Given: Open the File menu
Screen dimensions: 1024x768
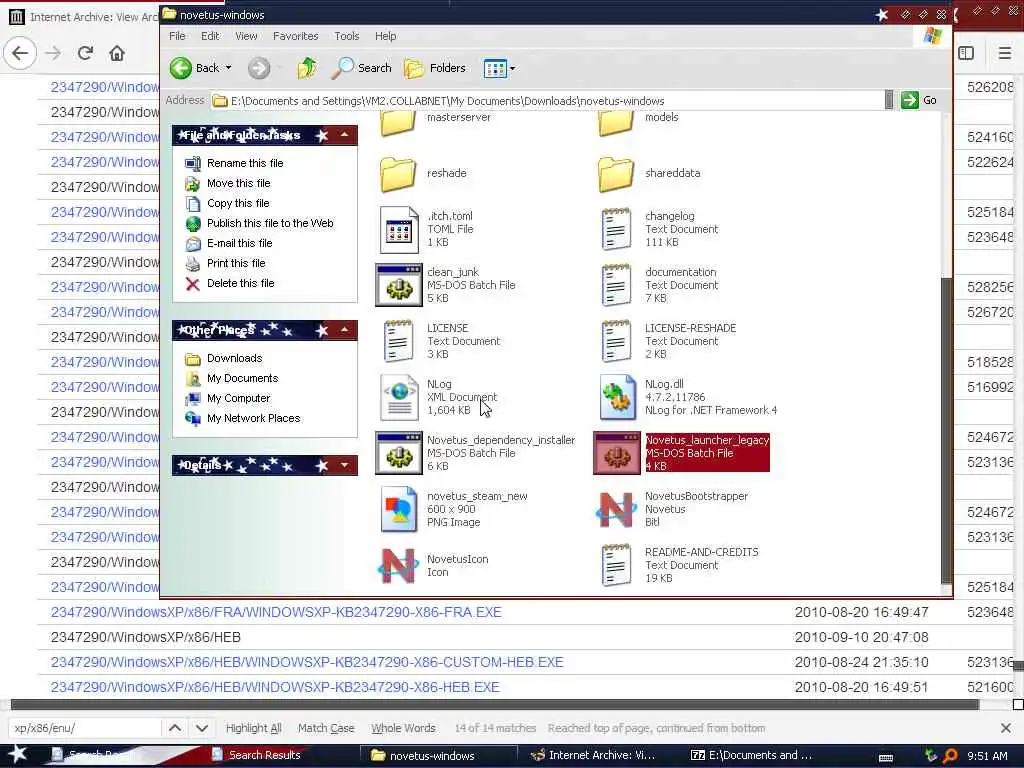Looking at the screenshot, I should [177, 36].
